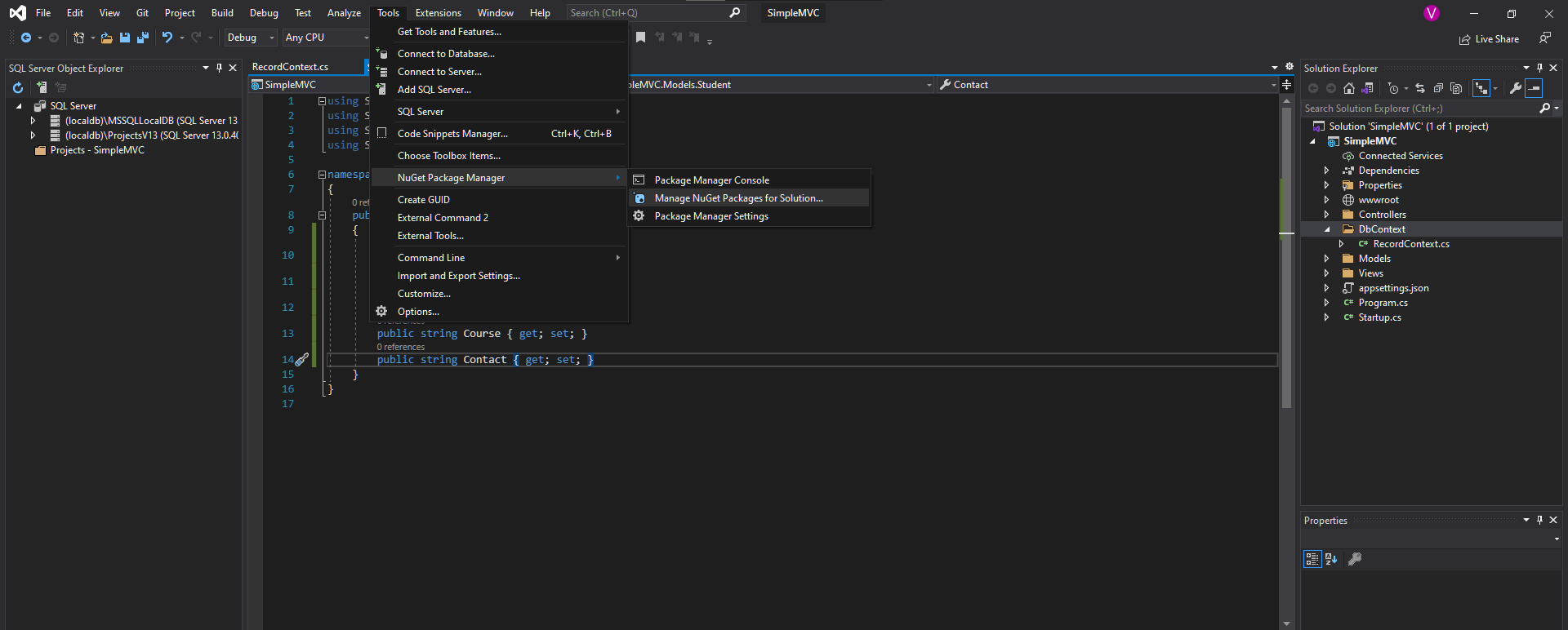The height and width of the screenshot is (630, 1568).
Task: Select Program.cs in Solution Explorer
Action: pyautogui.click(x=1383, y=303)
